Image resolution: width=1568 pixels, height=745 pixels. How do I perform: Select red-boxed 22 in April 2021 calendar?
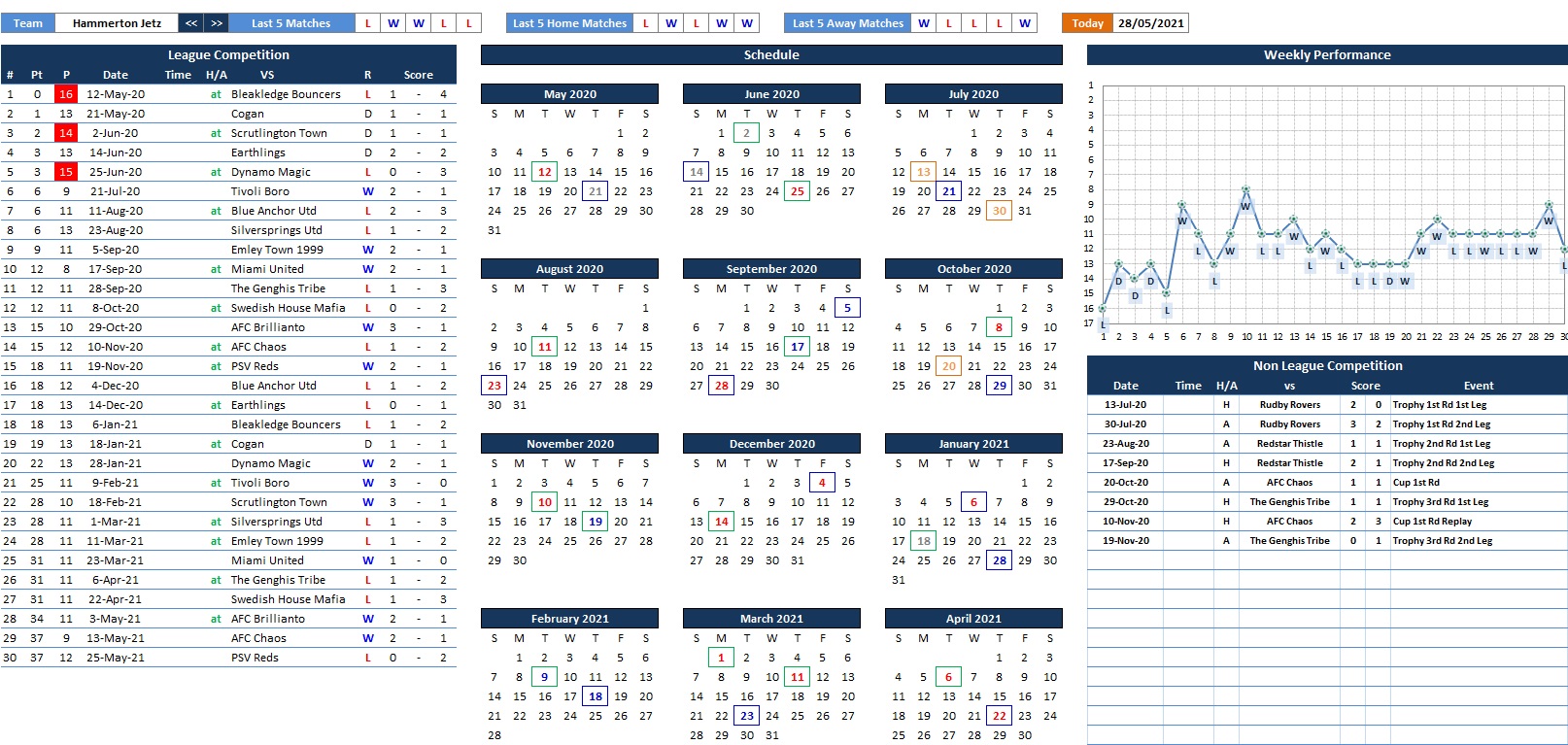[999, 716]
